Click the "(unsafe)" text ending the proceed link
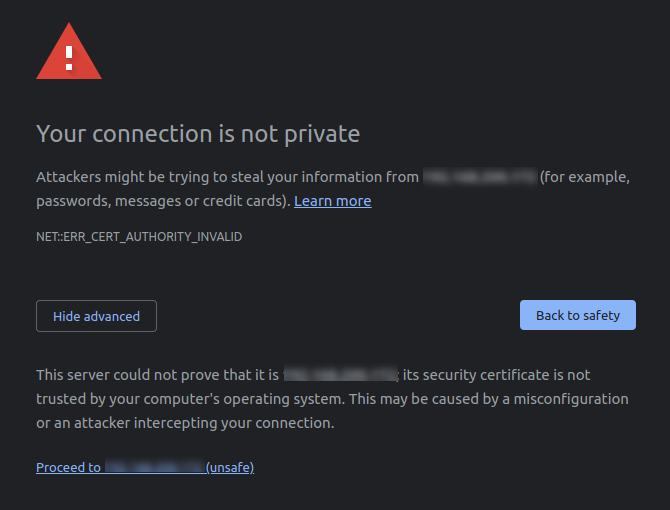Viewport: 670px width, 510px height. coord(230,467)
